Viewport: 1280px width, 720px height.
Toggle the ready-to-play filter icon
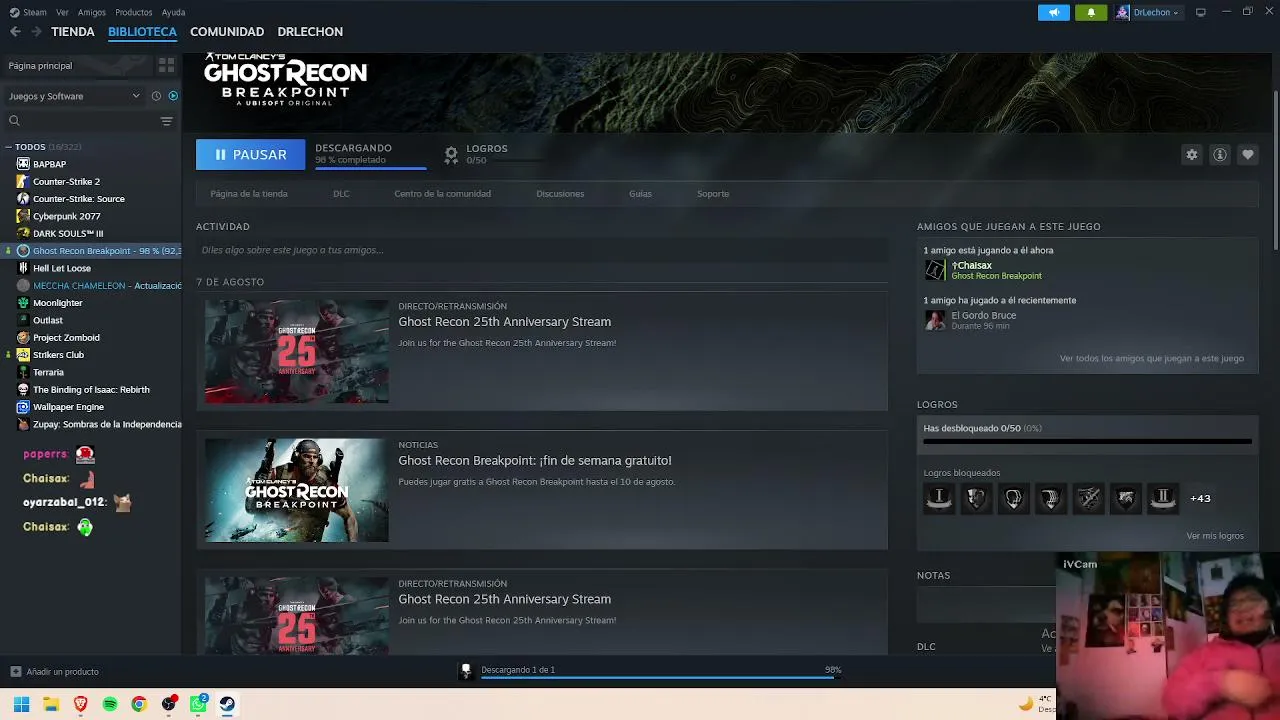coord(173,96)
